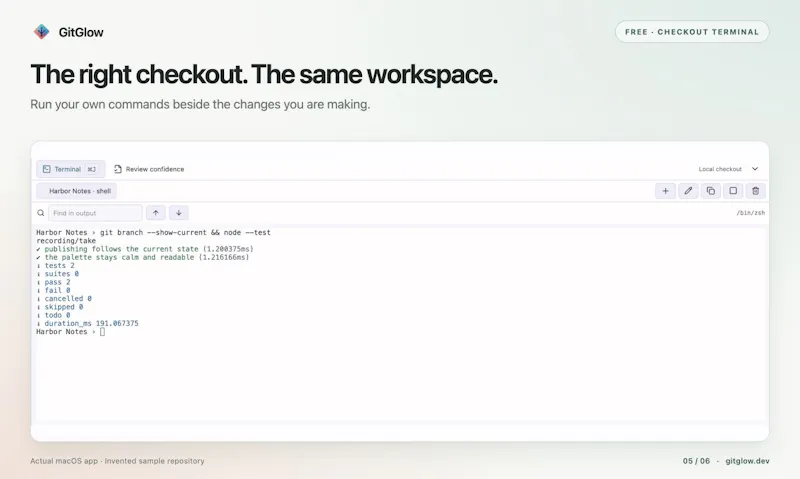This screenshot has width=800, height=479.
Task: Focus the Find in output field
Action: 95,213
